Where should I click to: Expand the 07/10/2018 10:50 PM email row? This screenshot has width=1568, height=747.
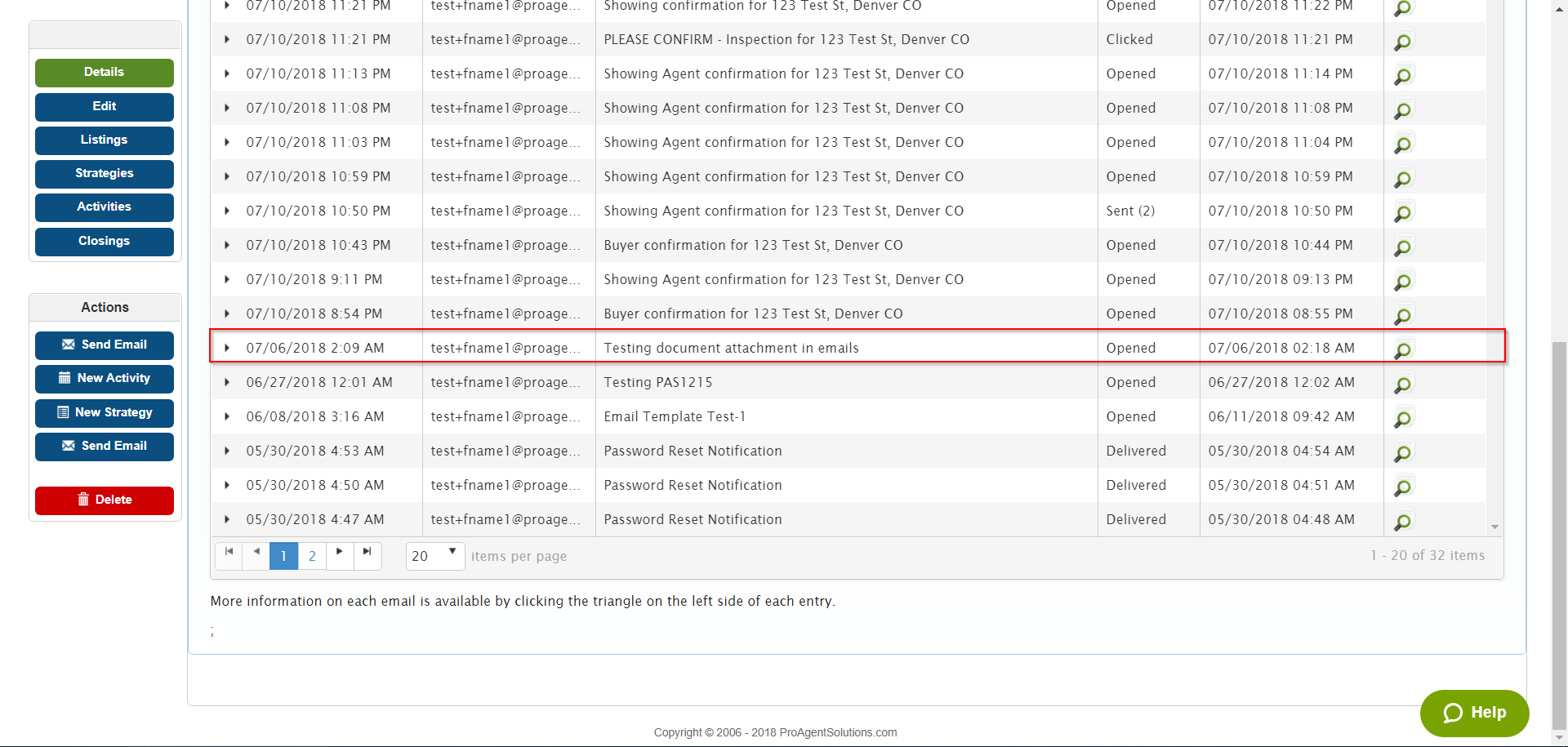[227, 211]
